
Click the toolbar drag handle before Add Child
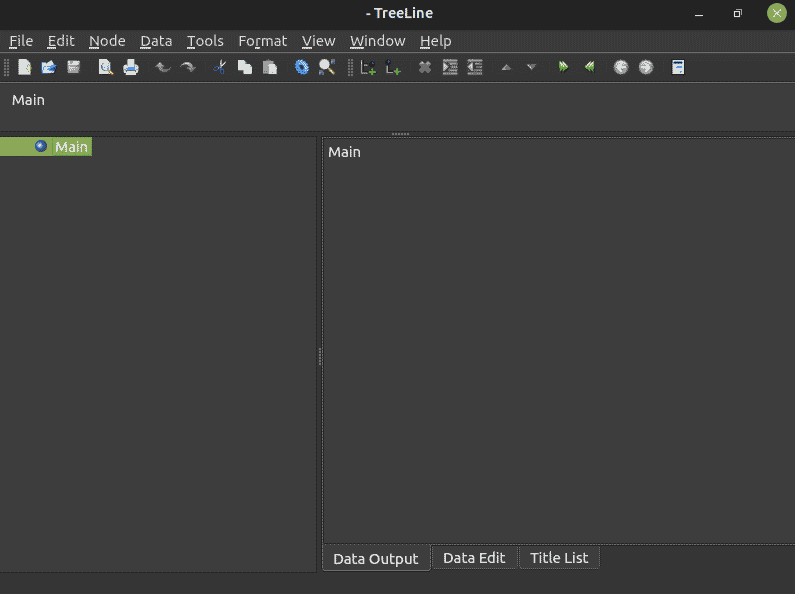click(350, 67)
